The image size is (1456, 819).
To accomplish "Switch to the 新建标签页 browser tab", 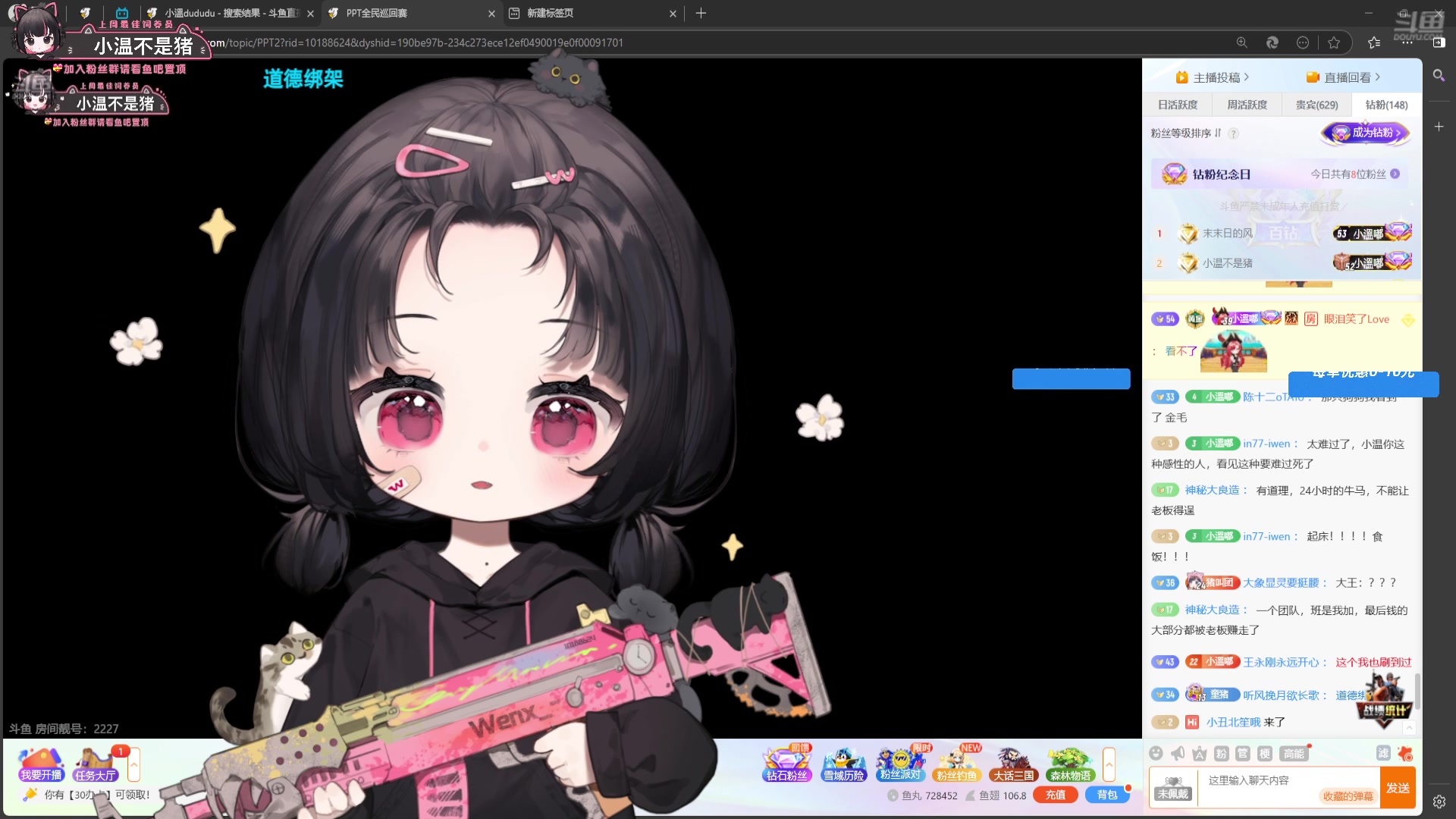I will coord(591,13).
